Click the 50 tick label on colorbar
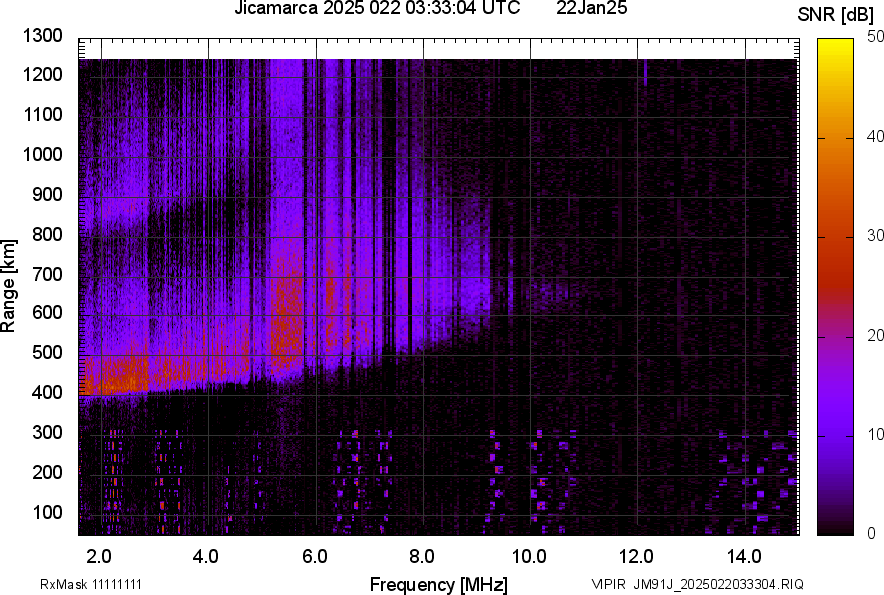 (x=874, y=37)
